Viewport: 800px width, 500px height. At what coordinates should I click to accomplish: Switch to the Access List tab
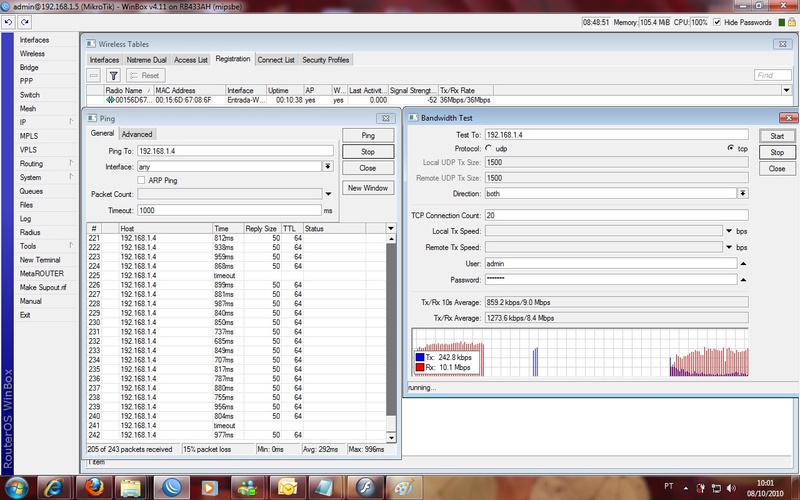(190, 60)
